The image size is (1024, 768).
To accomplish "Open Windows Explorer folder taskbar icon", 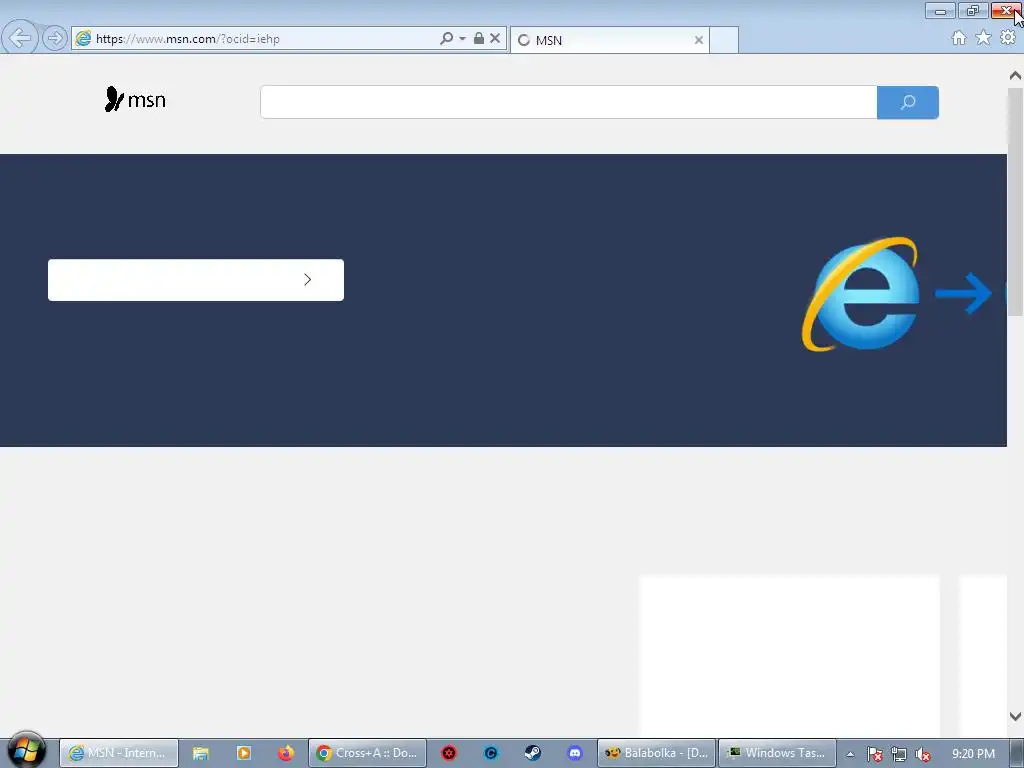I will (200, 753).
